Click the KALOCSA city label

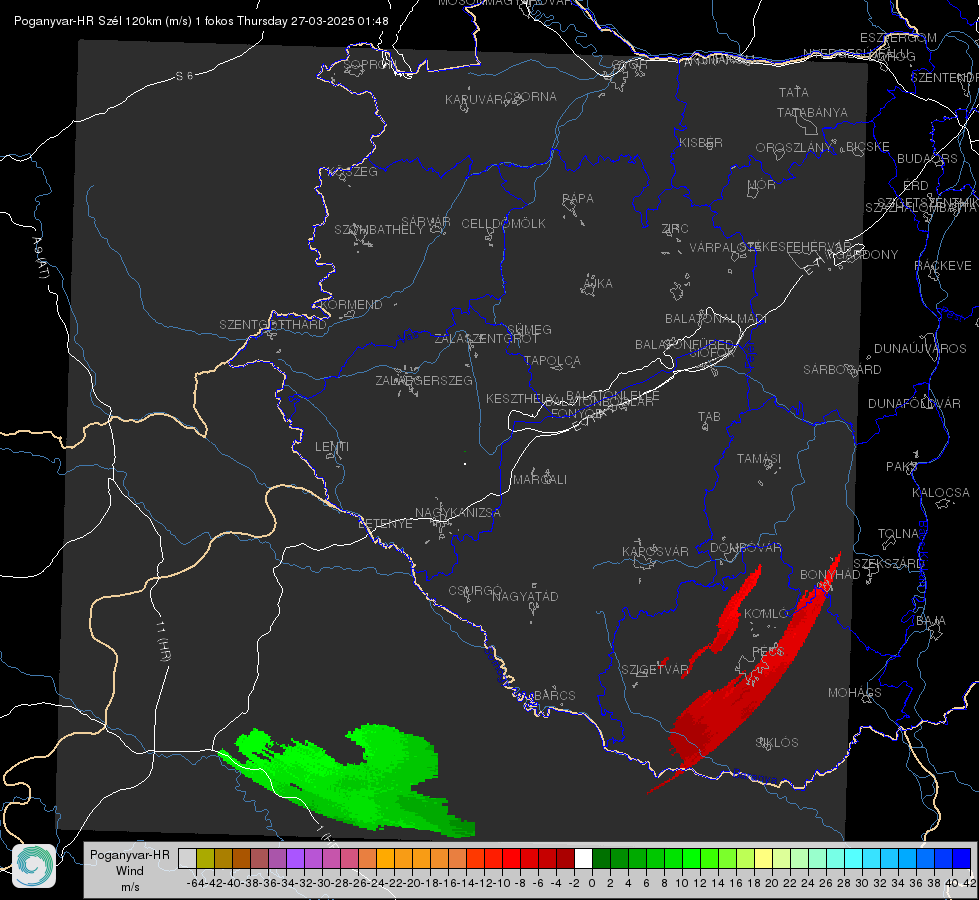[940, 492]
